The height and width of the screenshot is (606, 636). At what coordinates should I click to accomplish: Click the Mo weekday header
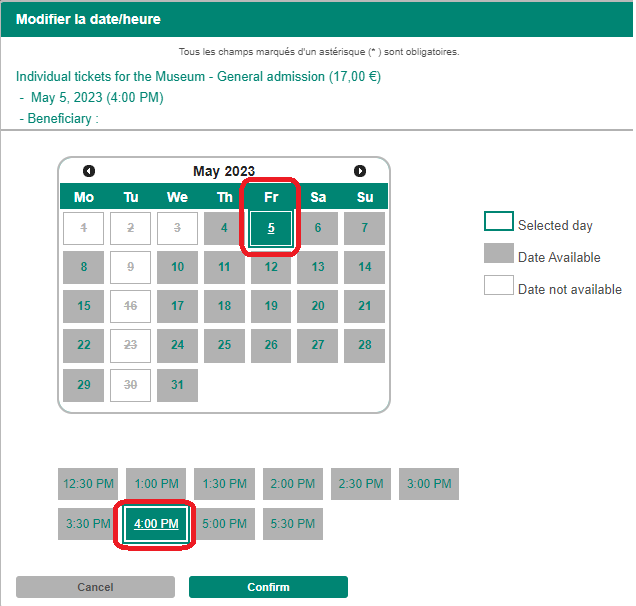tap(84, 197)
